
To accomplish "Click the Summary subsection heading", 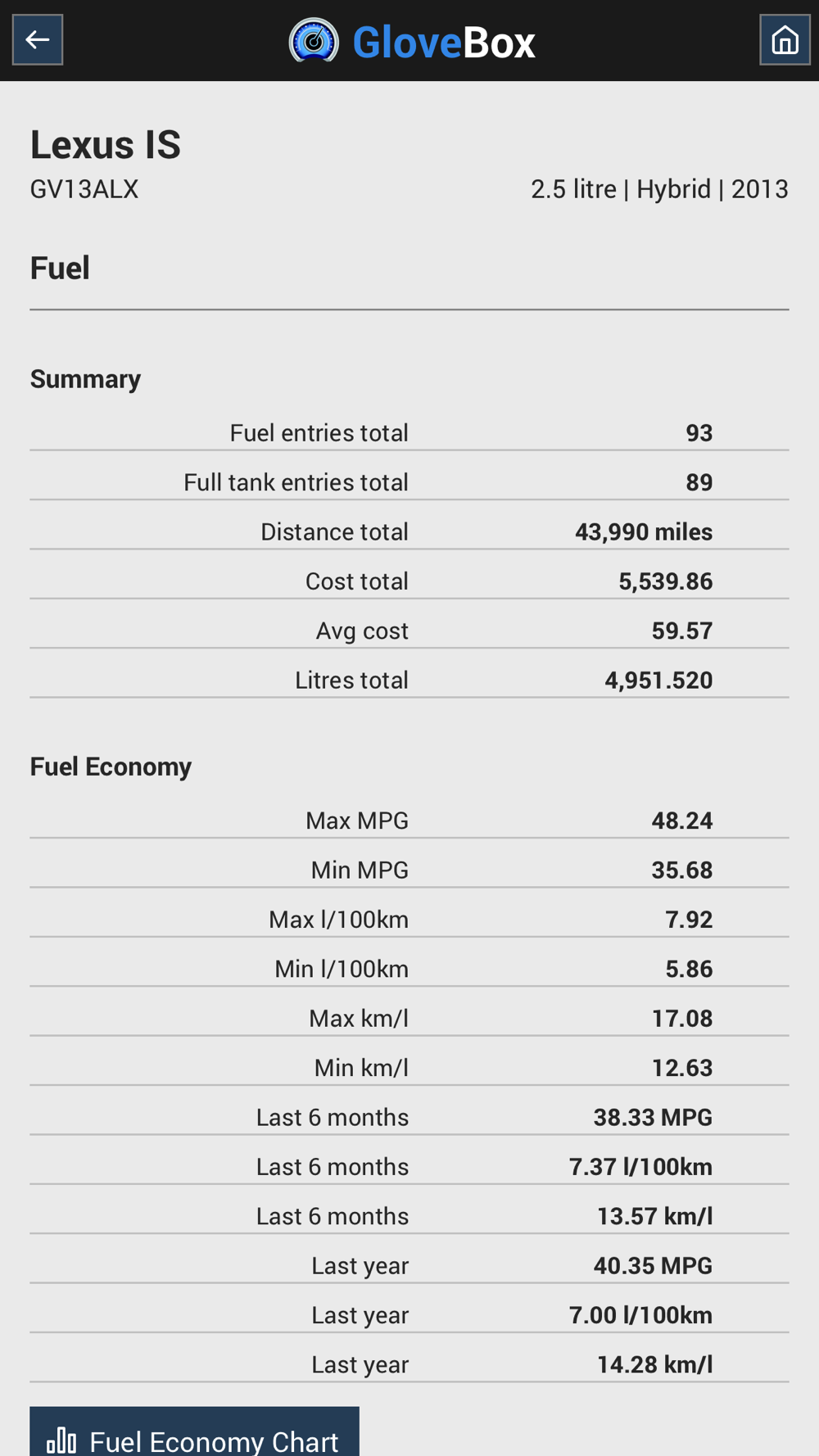I will pyautogui.click(x=85, y=379).
